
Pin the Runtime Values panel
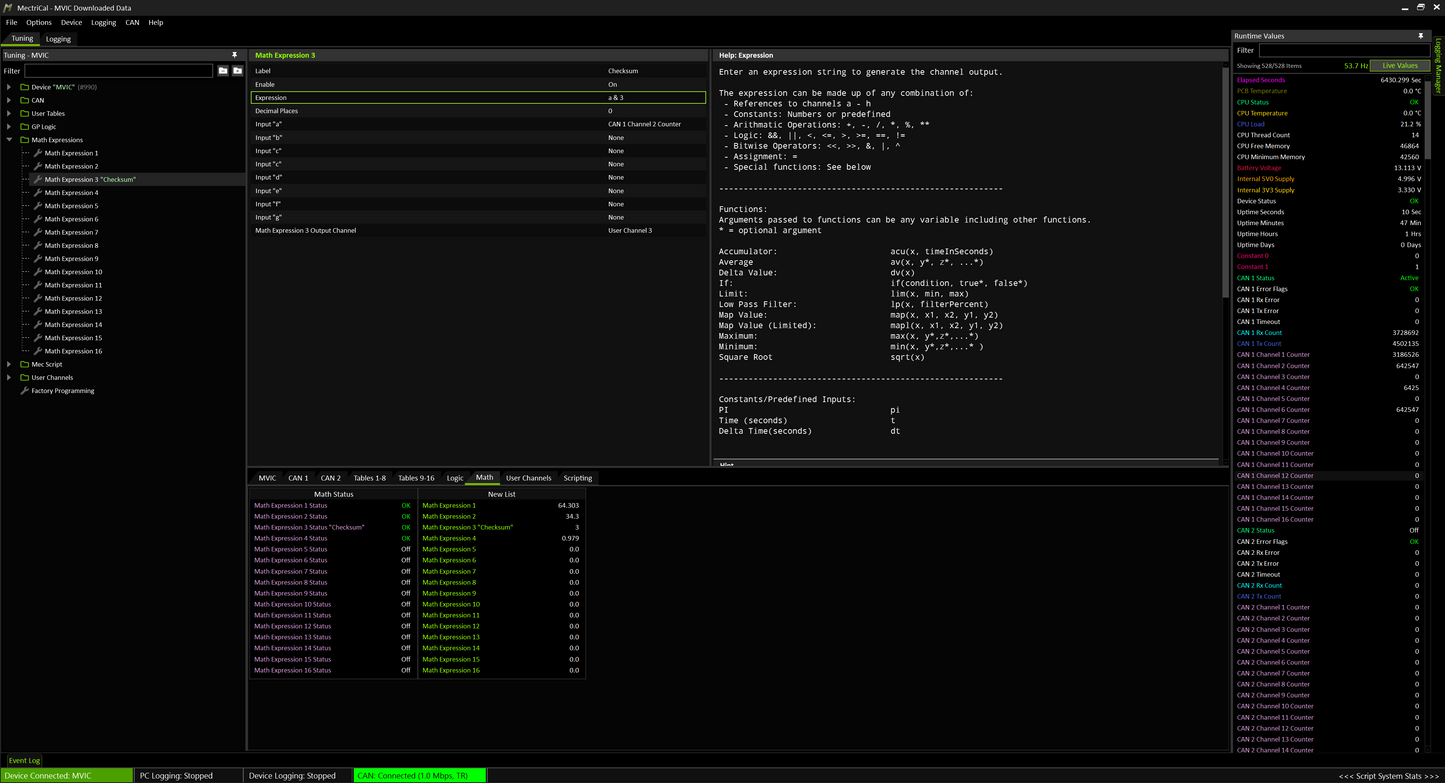click(x=1420, y=36)
